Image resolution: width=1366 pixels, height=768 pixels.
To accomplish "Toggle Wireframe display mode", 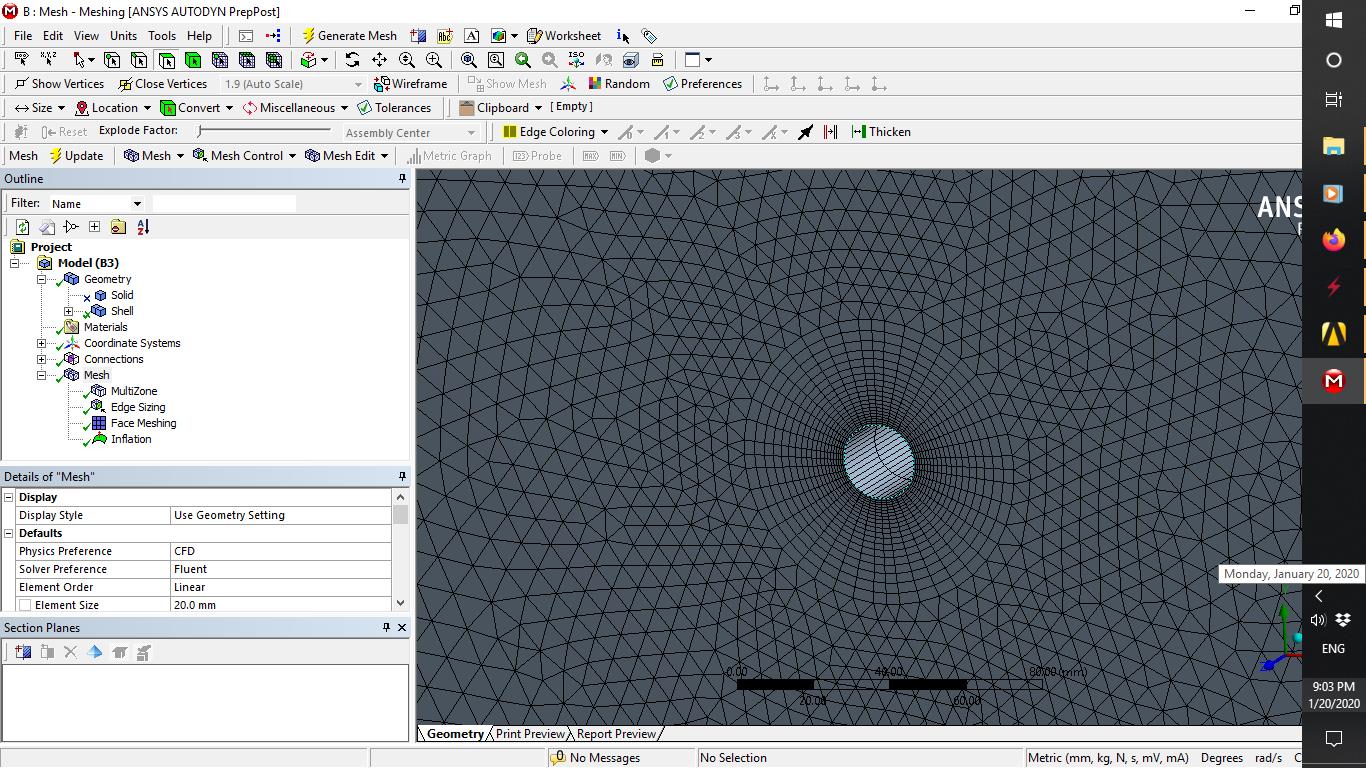I will tap(410, 84).
